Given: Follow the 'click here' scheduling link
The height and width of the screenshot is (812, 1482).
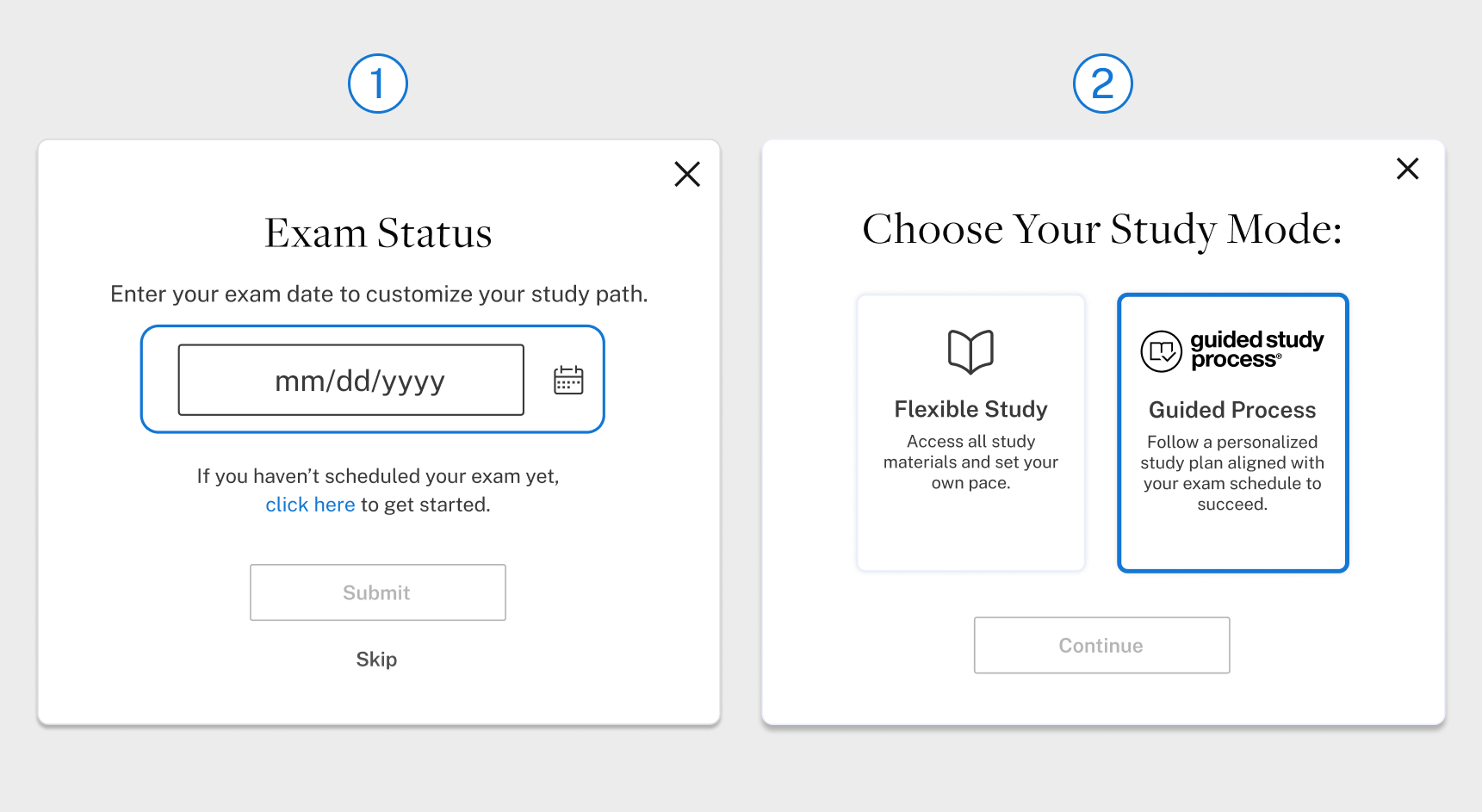Looking at the screenshot, I should tap(310, 505).
